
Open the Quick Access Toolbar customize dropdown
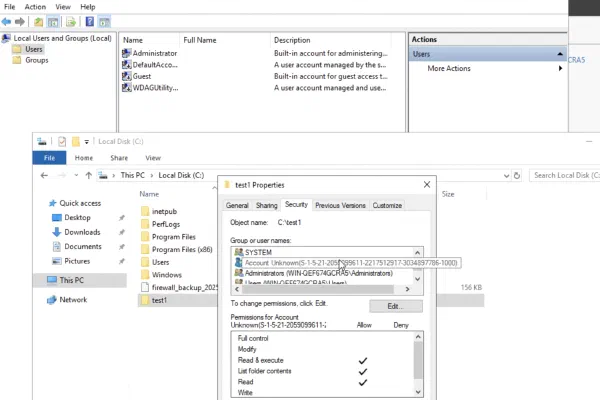pyautogui.click(x=86, y=142)
